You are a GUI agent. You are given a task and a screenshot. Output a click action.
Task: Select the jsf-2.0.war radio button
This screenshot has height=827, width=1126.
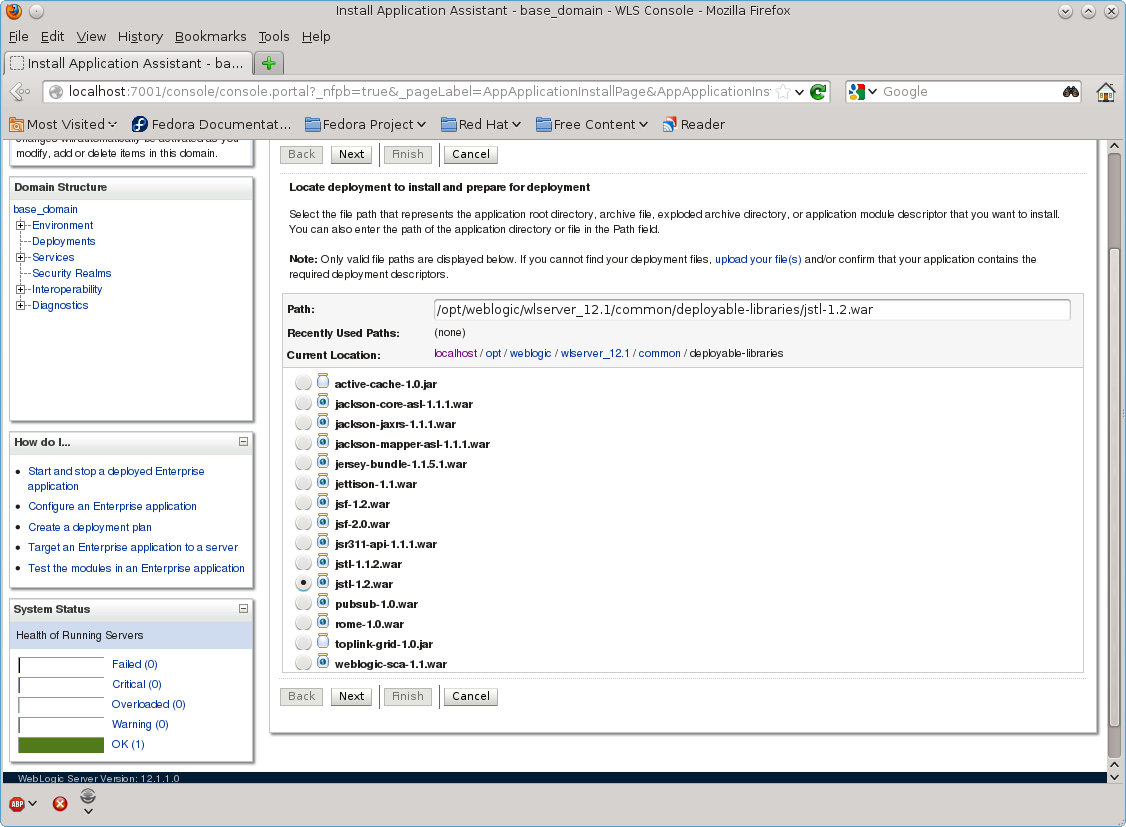pyautogui.click(x=303, y=522)
